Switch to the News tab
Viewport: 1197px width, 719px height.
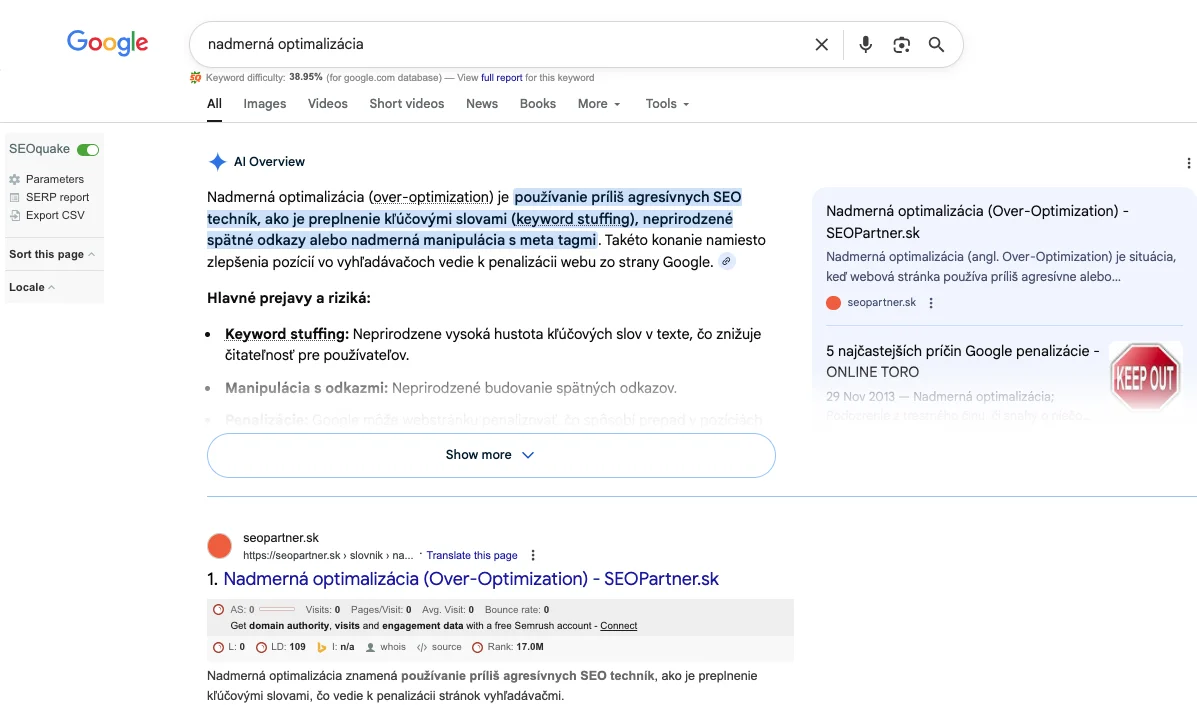[481, 104]
